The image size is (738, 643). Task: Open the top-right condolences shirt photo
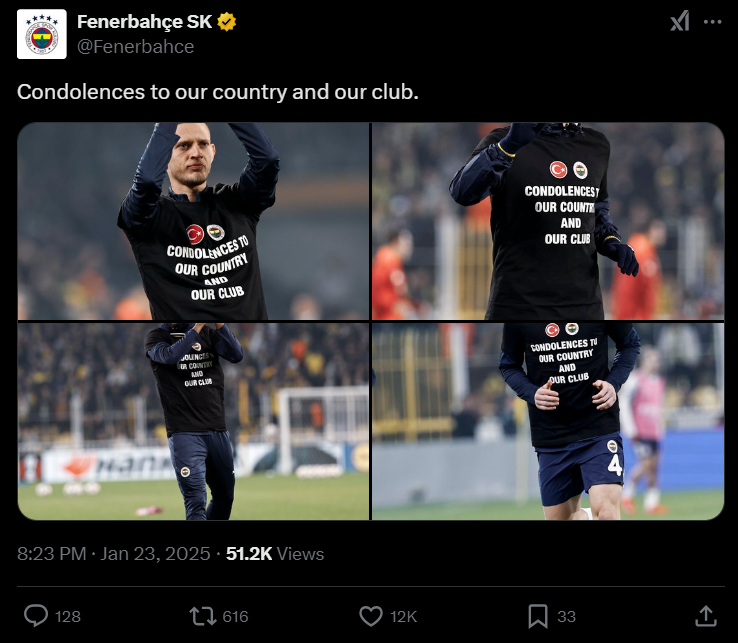coord(548,221)
